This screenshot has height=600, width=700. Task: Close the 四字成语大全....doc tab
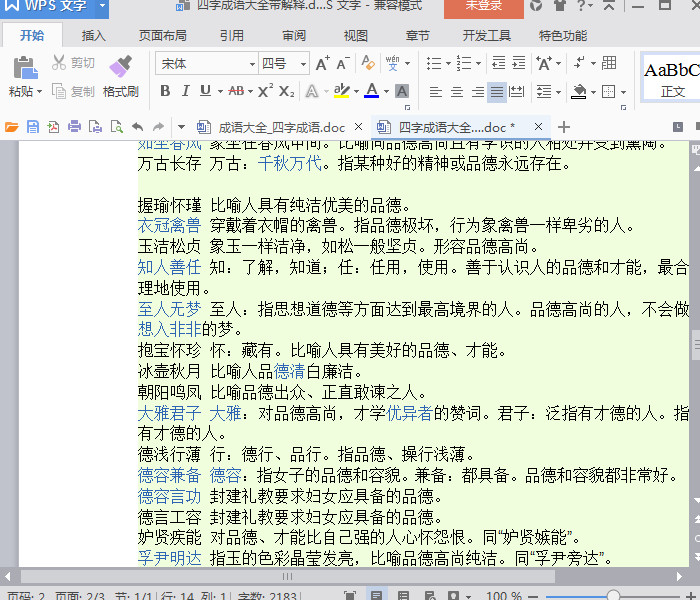(x=538, y=127)
